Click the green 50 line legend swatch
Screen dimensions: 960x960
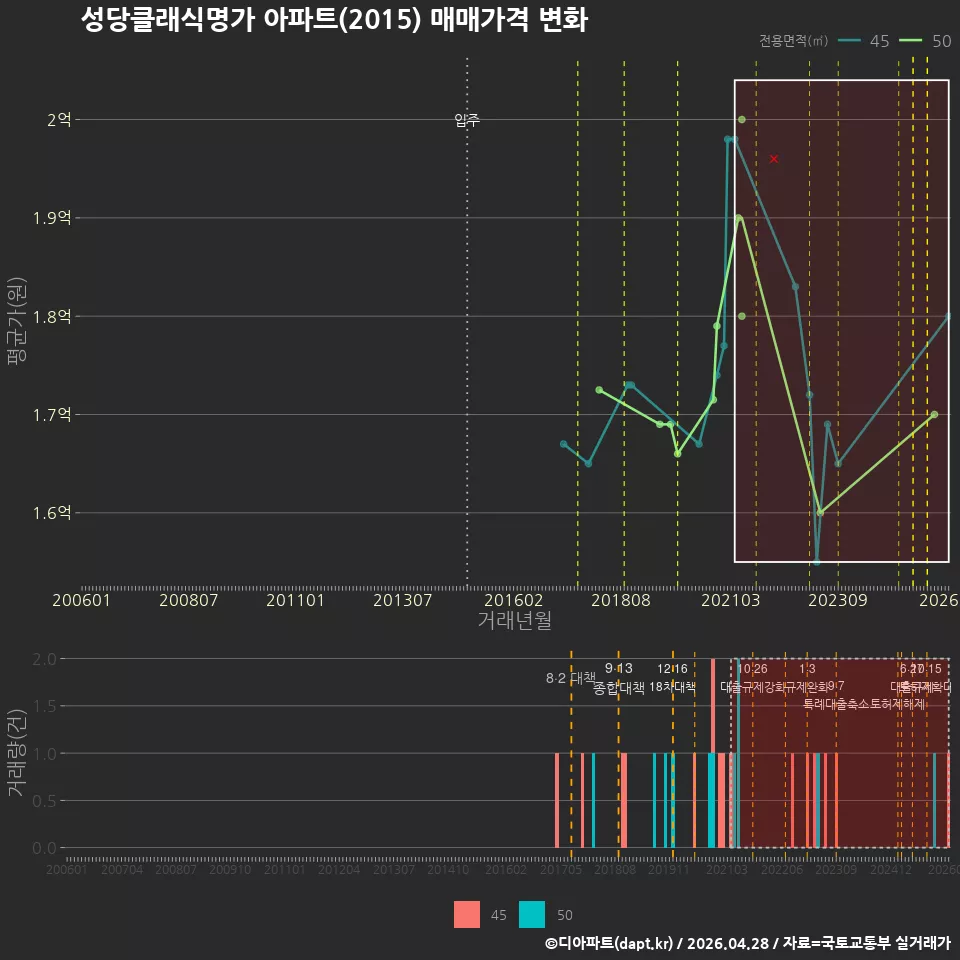tap(910, 41)
